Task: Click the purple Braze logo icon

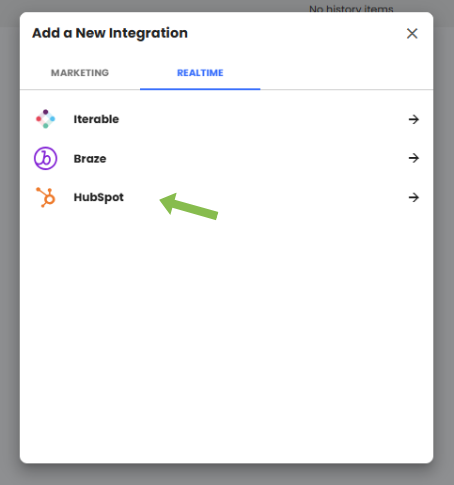Action: [45, 158]
